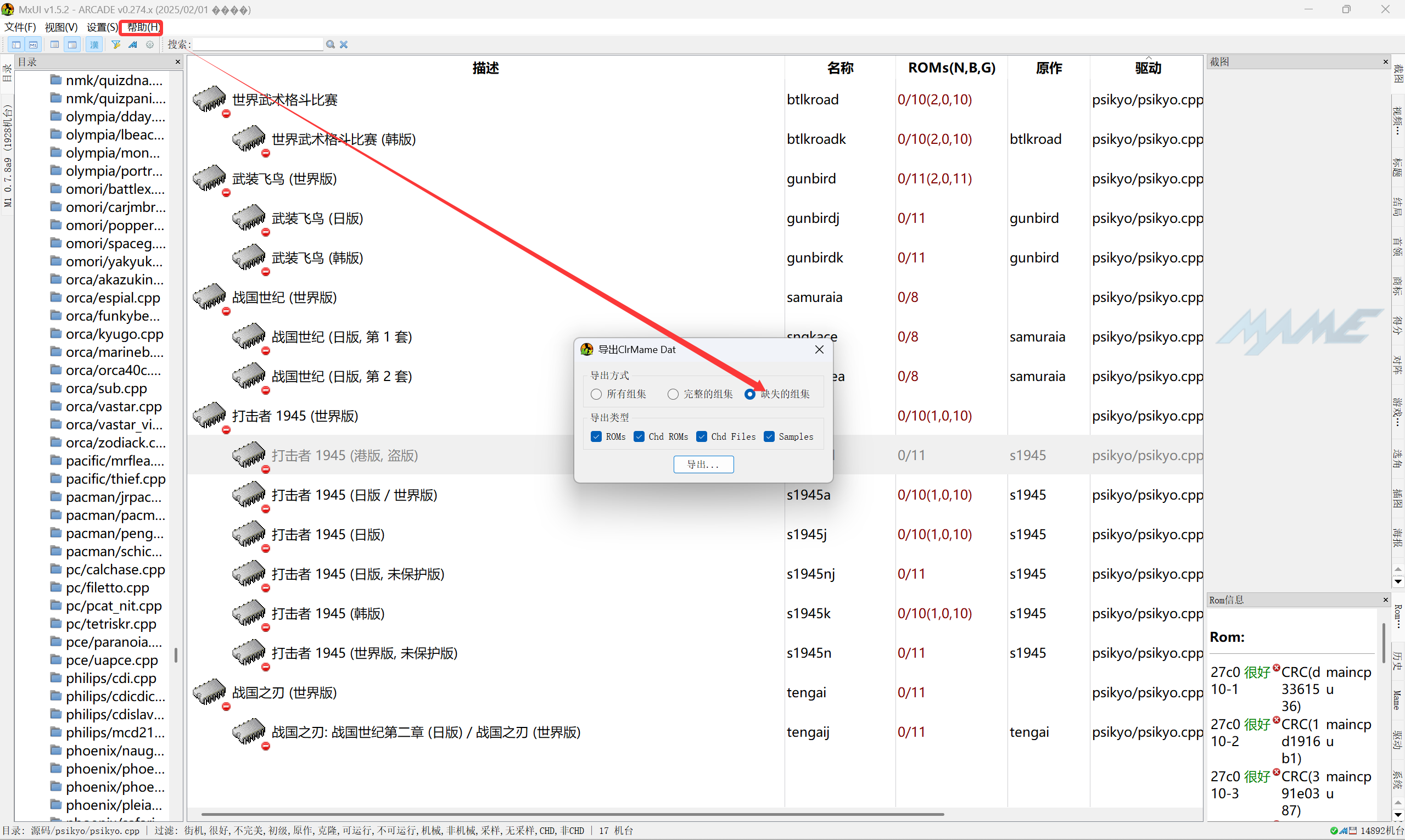
Task: Switch to grouped list view toolbar icon
Action: pyautogui.click(x=72, y=44)
